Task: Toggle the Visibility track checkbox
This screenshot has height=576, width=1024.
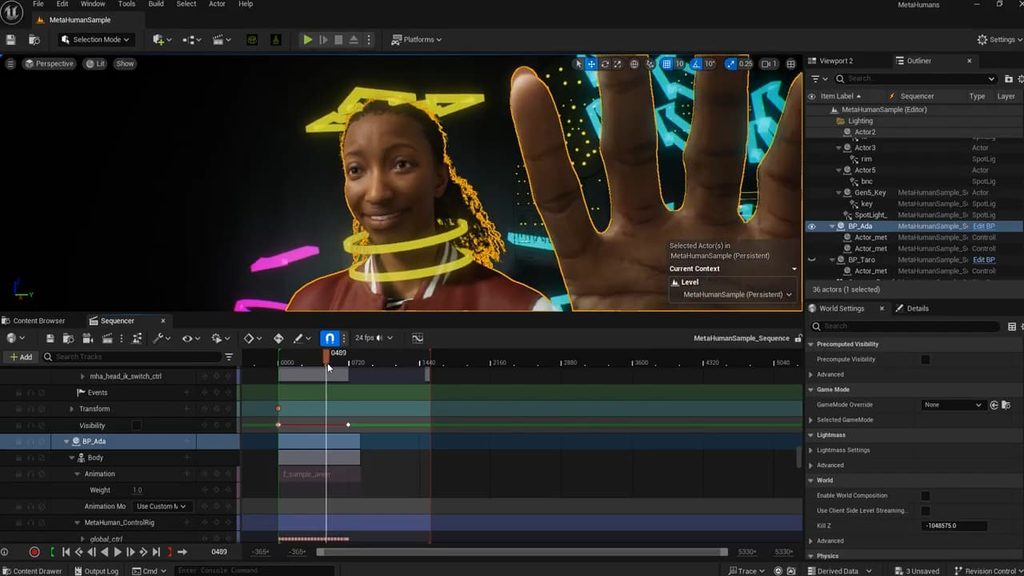Action: [136, 425]
